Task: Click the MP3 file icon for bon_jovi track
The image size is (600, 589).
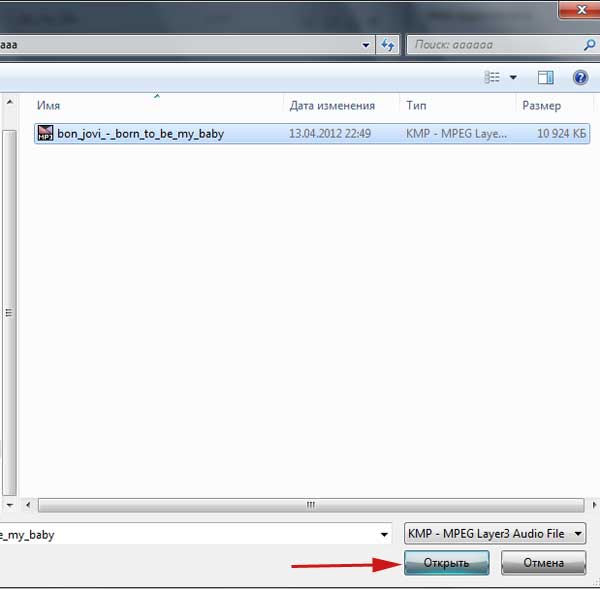Action: point(45,133)
